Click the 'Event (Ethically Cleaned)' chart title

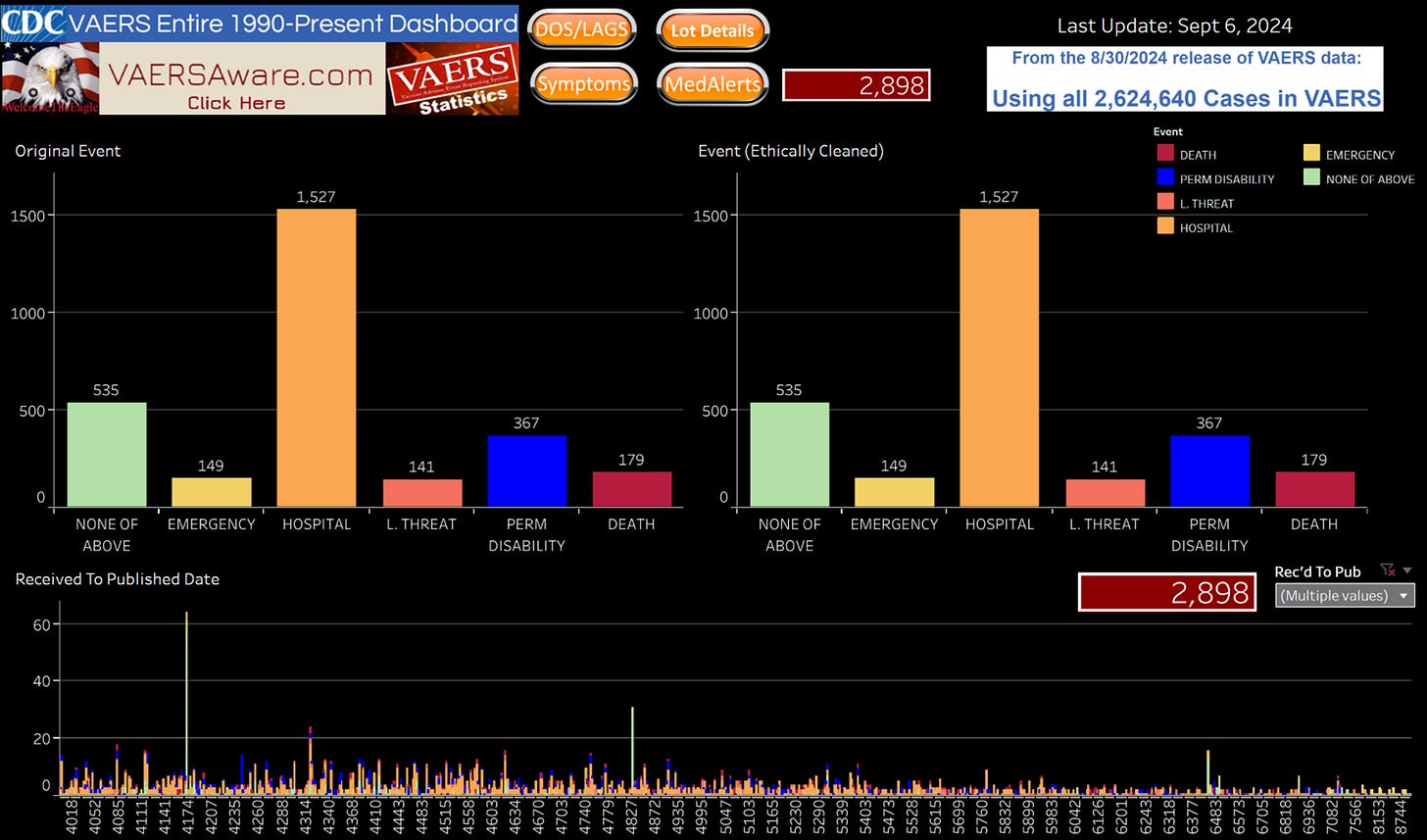click(791, 151)
